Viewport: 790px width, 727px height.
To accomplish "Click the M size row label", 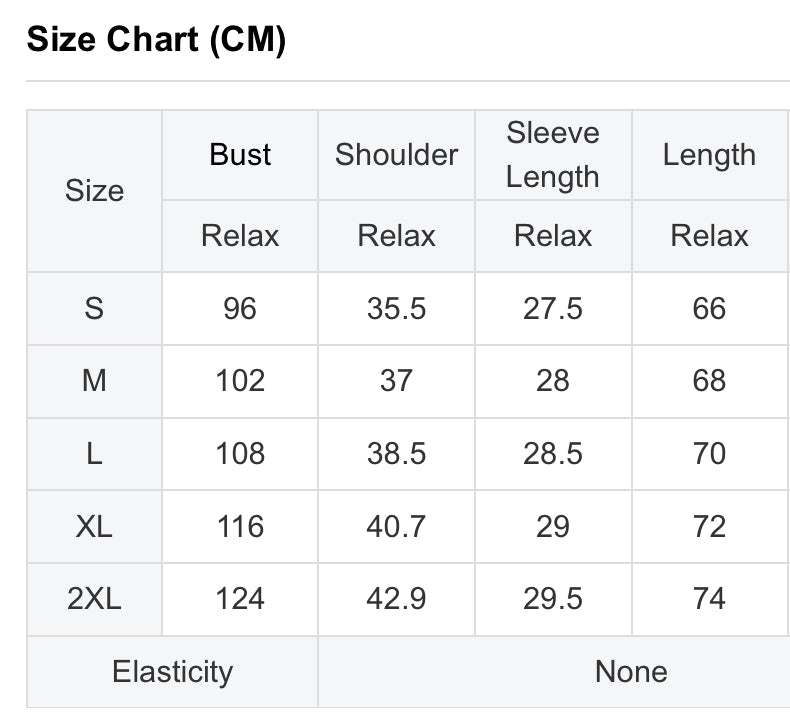I will (x=94, y=381).
